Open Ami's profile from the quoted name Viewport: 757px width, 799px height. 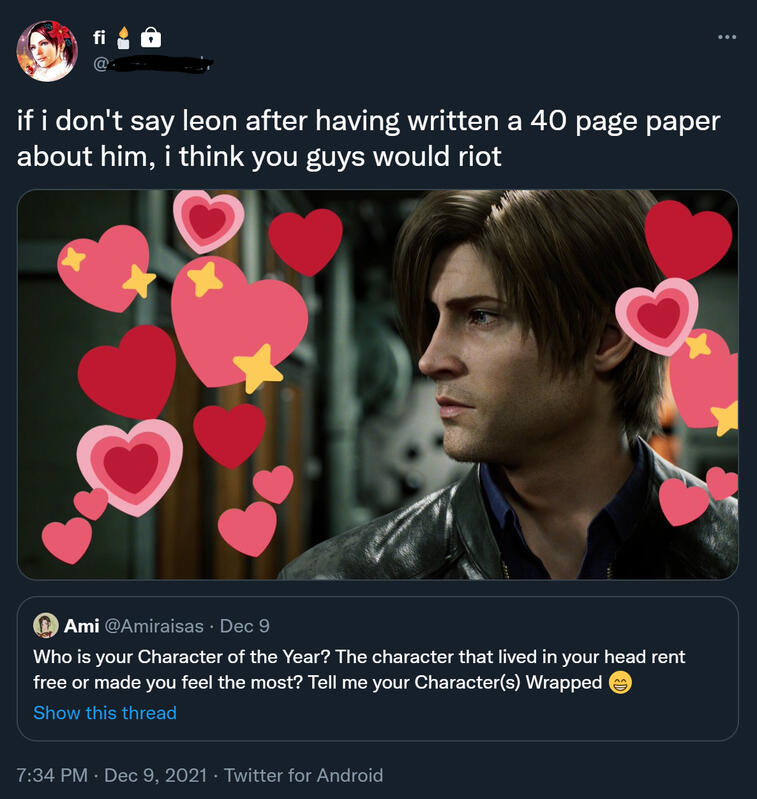click(x=81, y=626)
